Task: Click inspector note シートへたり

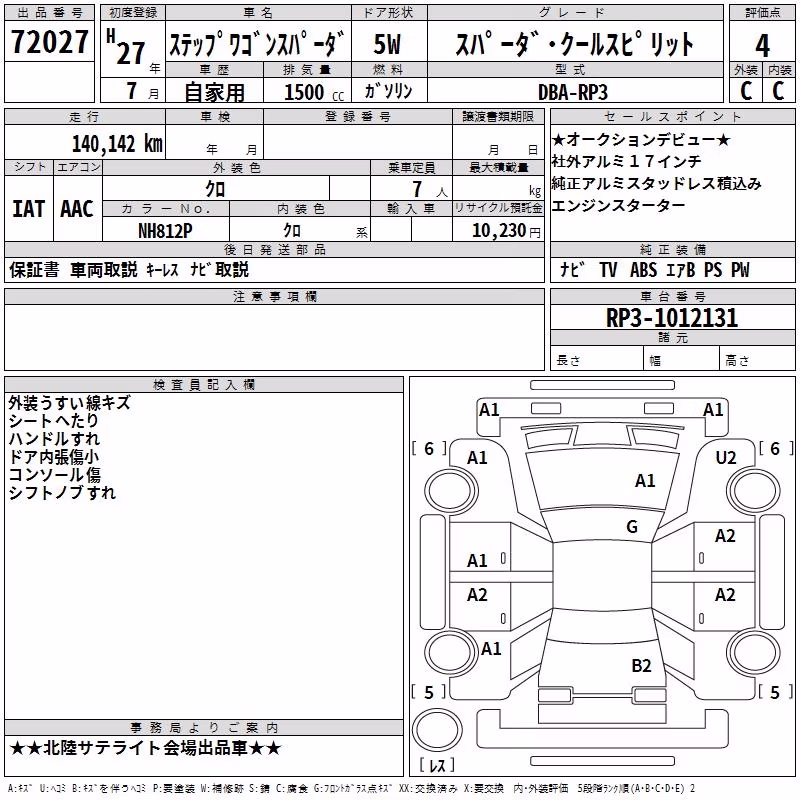Action: [54, 420]
